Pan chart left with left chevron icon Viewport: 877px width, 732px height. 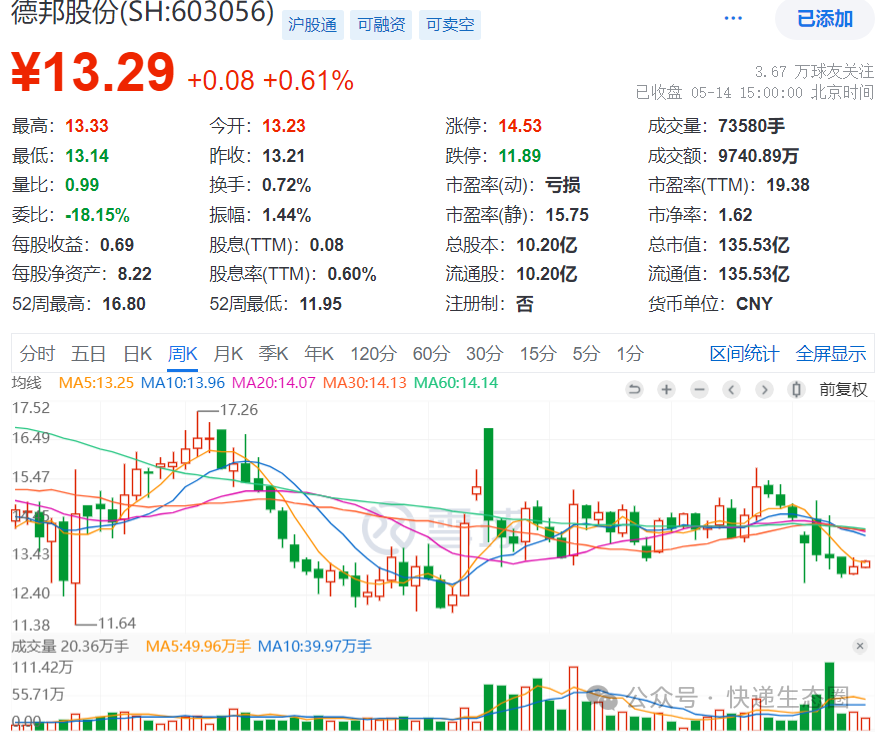[x=731, y=389]
